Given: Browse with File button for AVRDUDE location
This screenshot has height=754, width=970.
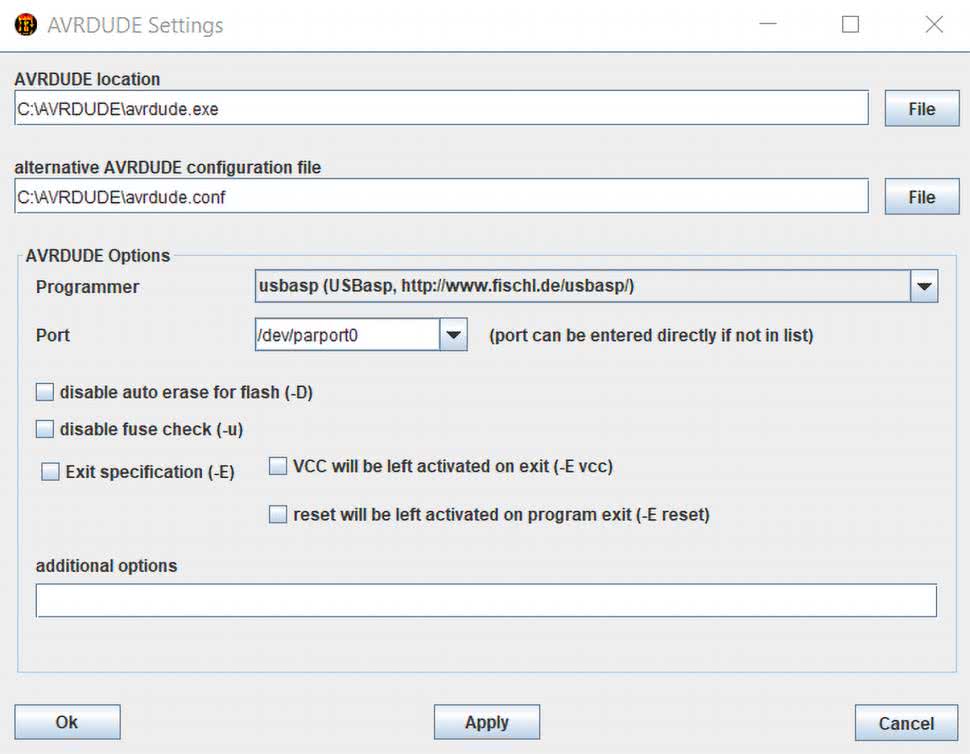Looking at the screenshot, I should 921,109.
